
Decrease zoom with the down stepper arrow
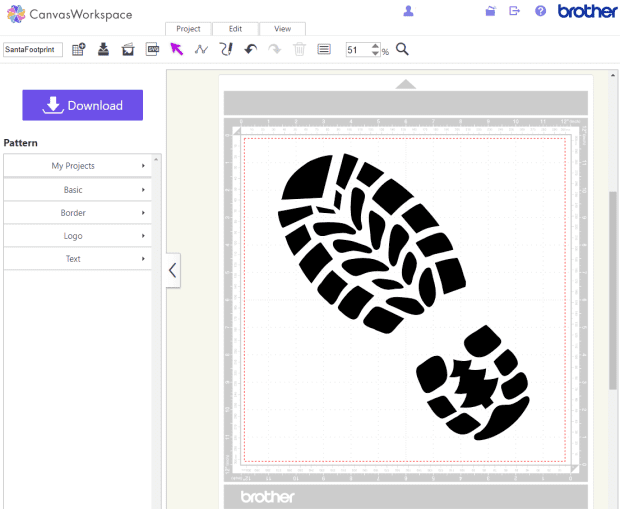pyautogui.click(x=375, y=53)
